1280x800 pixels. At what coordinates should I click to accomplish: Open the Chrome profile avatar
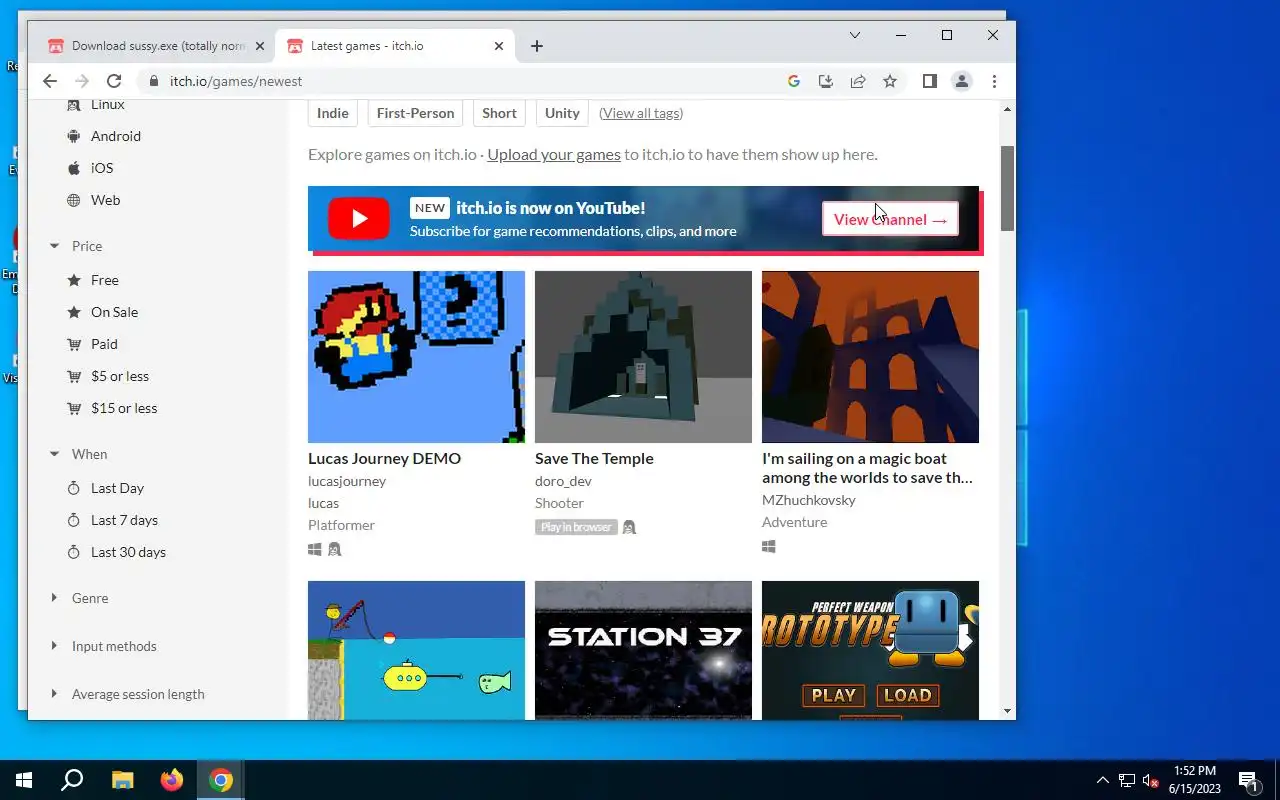(962, 81)
